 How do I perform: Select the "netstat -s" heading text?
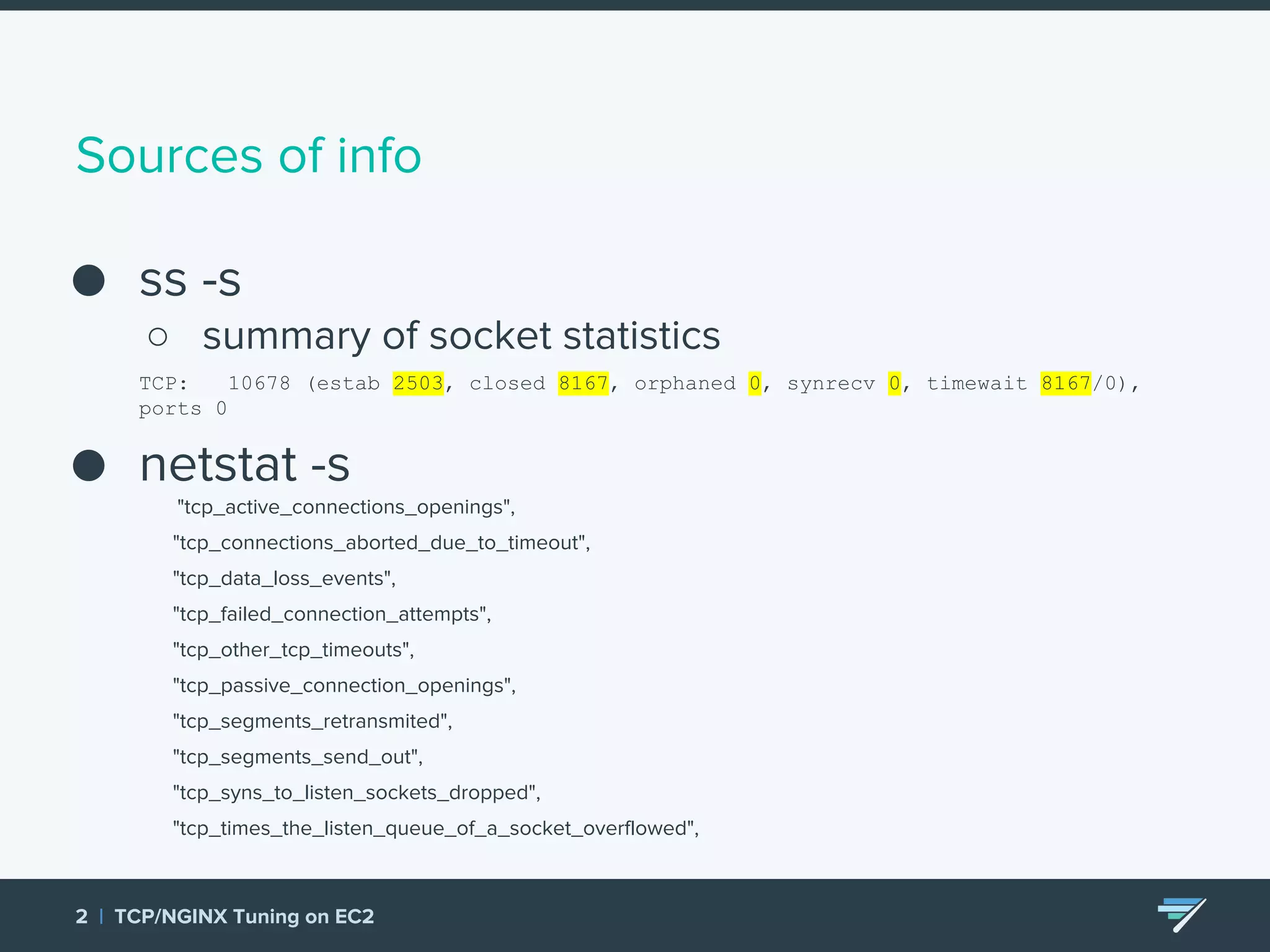pos(245,465)
